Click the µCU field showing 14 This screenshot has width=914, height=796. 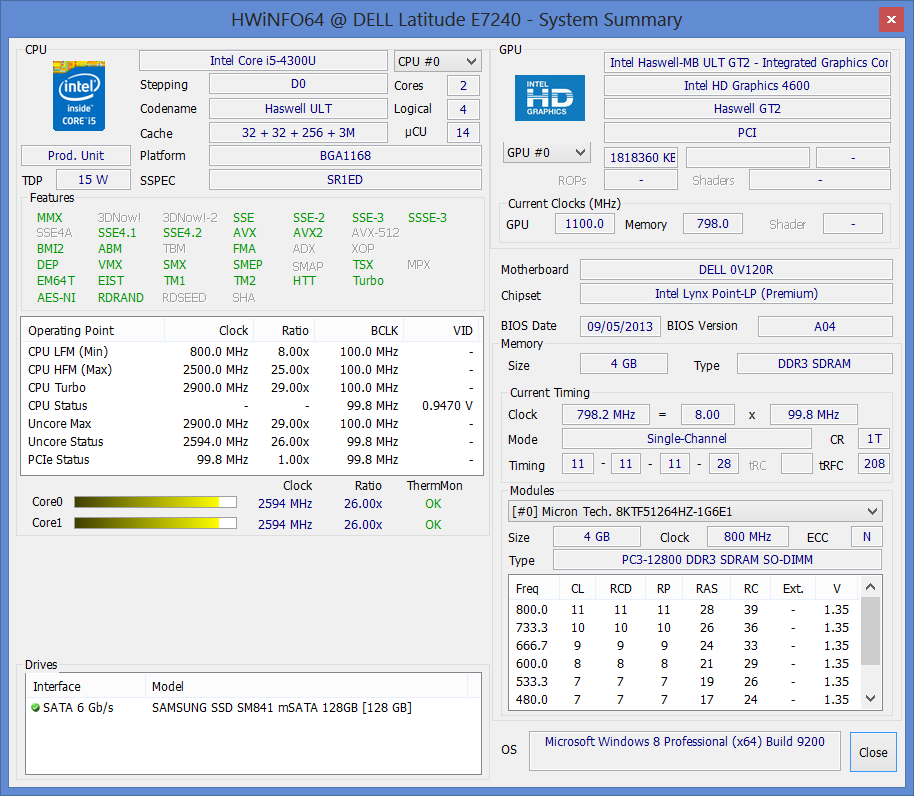click(463, 133)
